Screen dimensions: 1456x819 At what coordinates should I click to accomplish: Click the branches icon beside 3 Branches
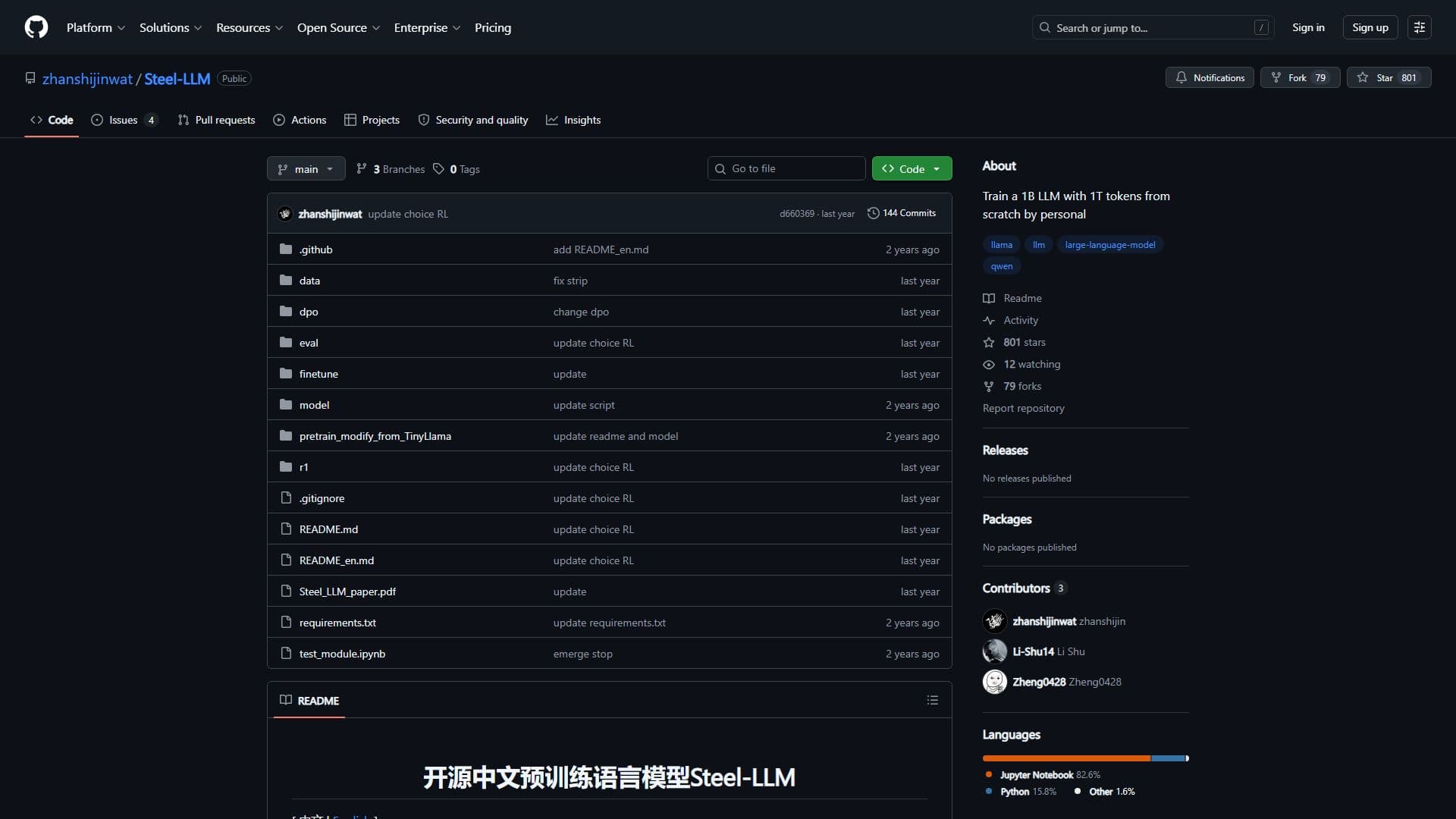(x=362, y=169)
